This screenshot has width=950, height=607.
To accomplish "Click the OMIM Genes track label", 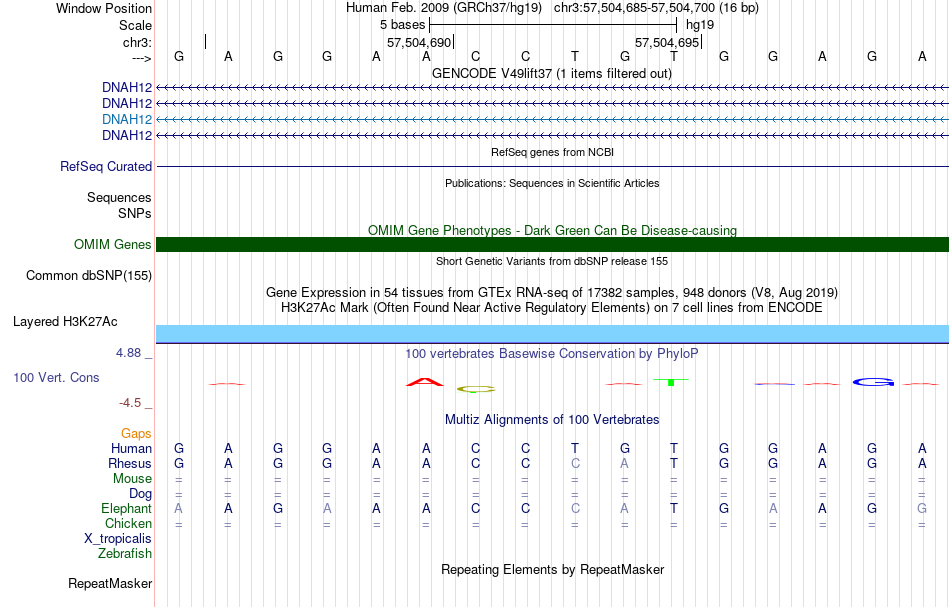I will pos(113,245).
